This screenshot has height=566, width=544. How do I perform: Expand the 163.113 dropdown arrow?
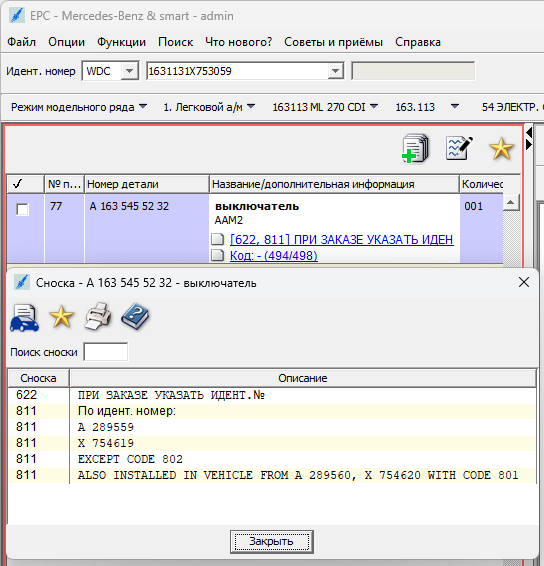(x=455, y=106)
